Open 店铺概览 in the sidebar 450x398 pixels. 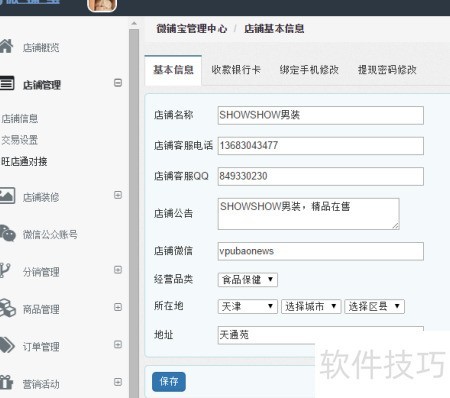click(41, 48)
